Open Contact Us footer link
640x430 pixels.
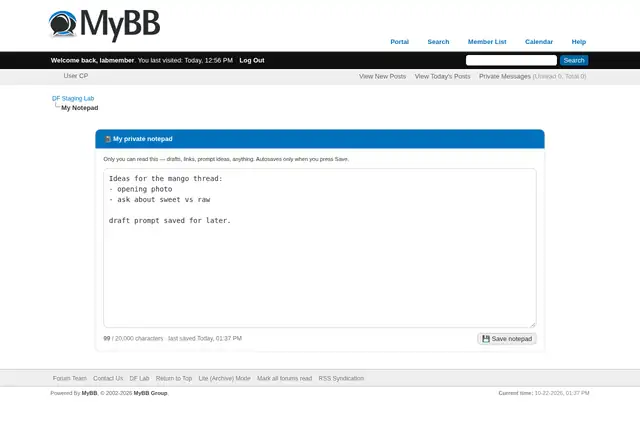[x=108, y=379]
